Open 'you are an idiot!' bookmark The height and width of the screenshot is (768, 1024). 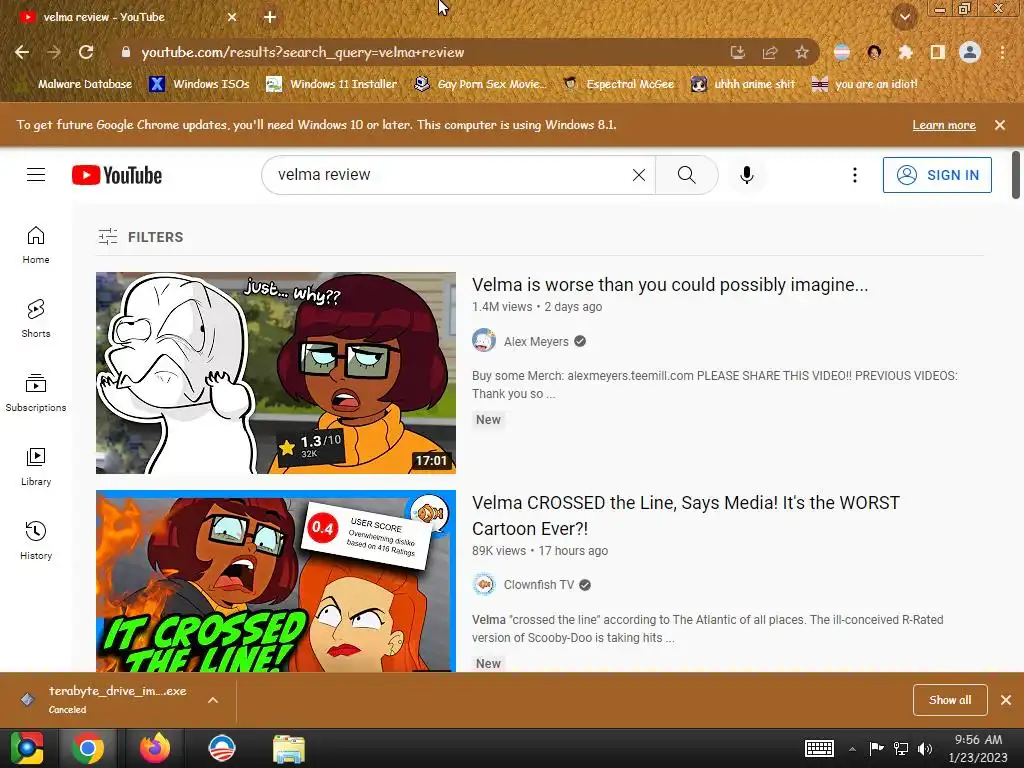click(865, 84)
